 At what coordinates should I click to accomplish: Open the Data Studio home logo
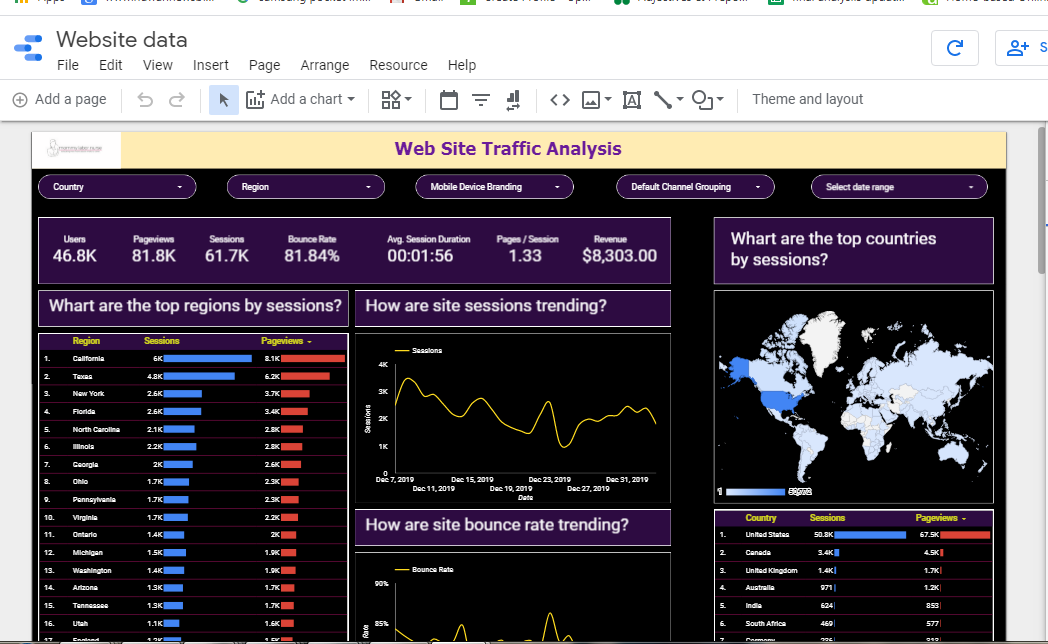click(28, 48)
